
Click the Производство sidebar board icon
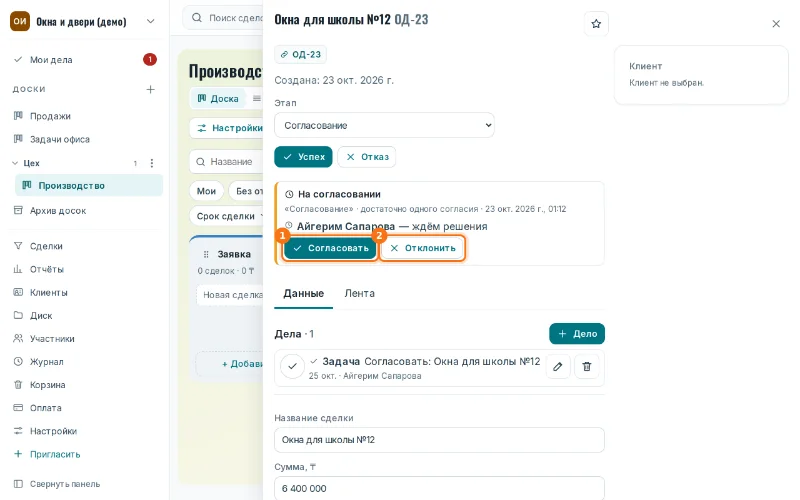pos(27,185)
